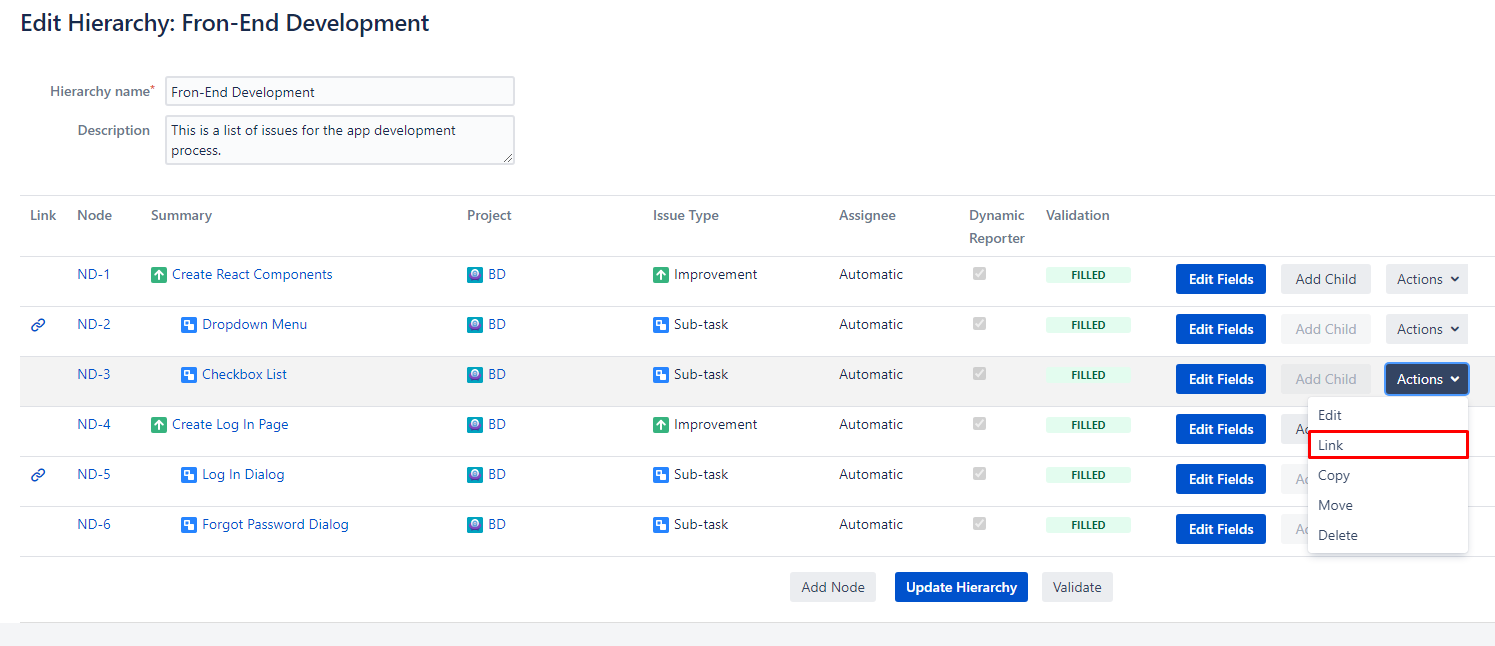Image resolution: width=1495 pixels, height=646 pixels.
Task: Click the Improvement icon next to Create React Components
Action: pos(159,275)
